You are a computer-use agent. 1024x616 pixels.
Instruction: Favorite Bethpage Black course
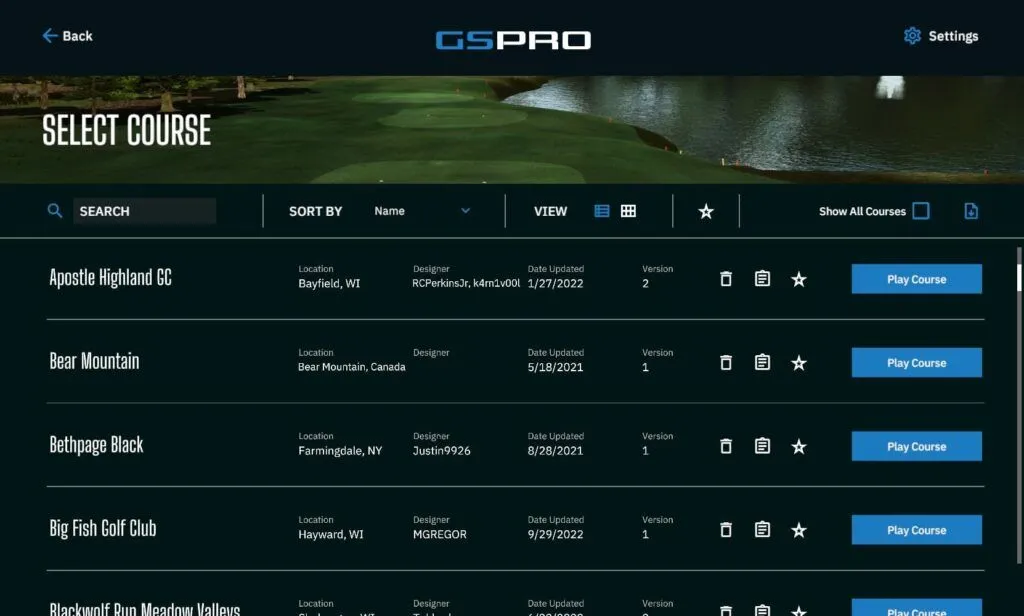(799, 447)
